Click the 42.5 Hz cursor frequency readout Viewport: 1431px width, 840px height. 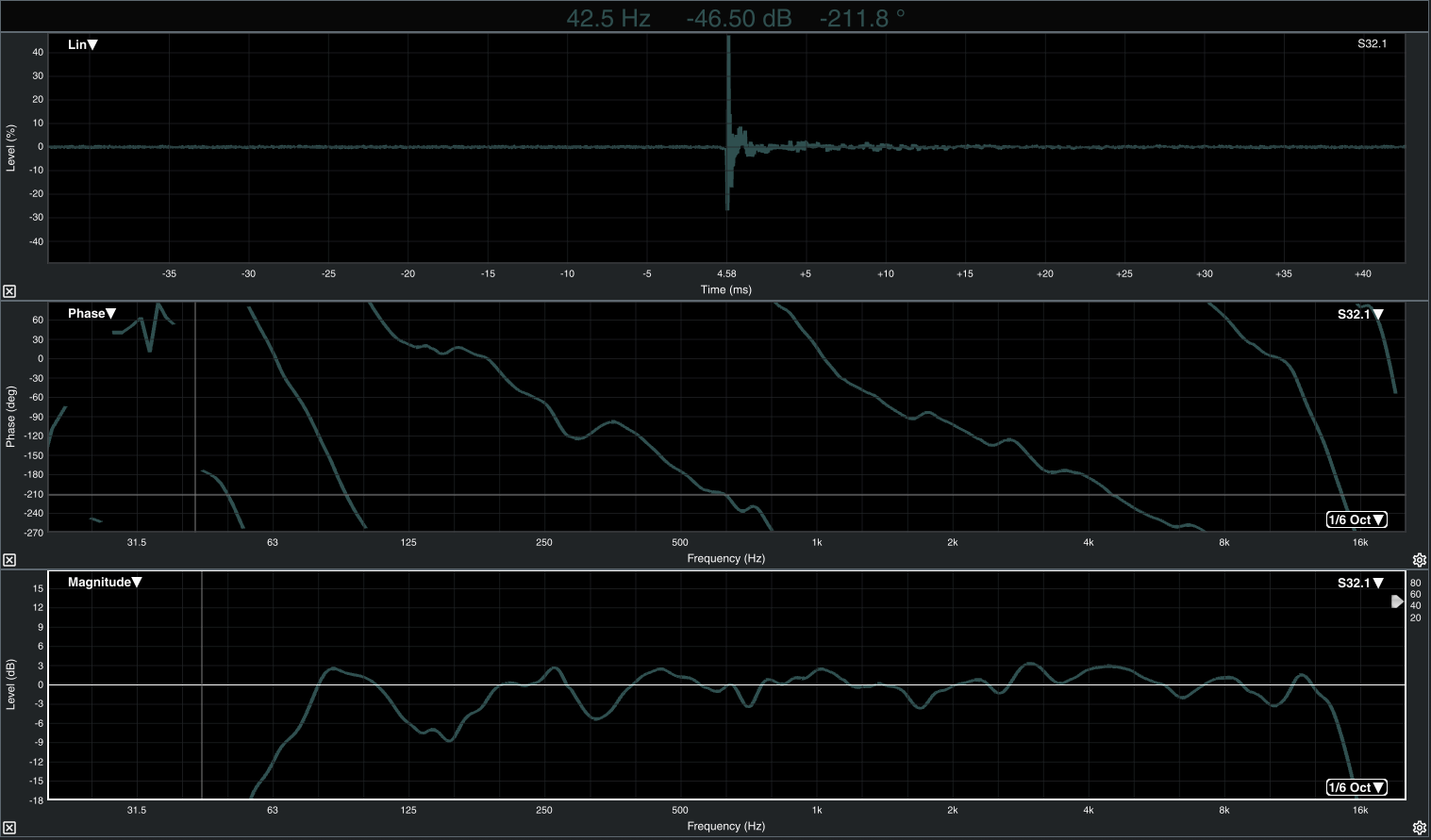coord(608,18)
